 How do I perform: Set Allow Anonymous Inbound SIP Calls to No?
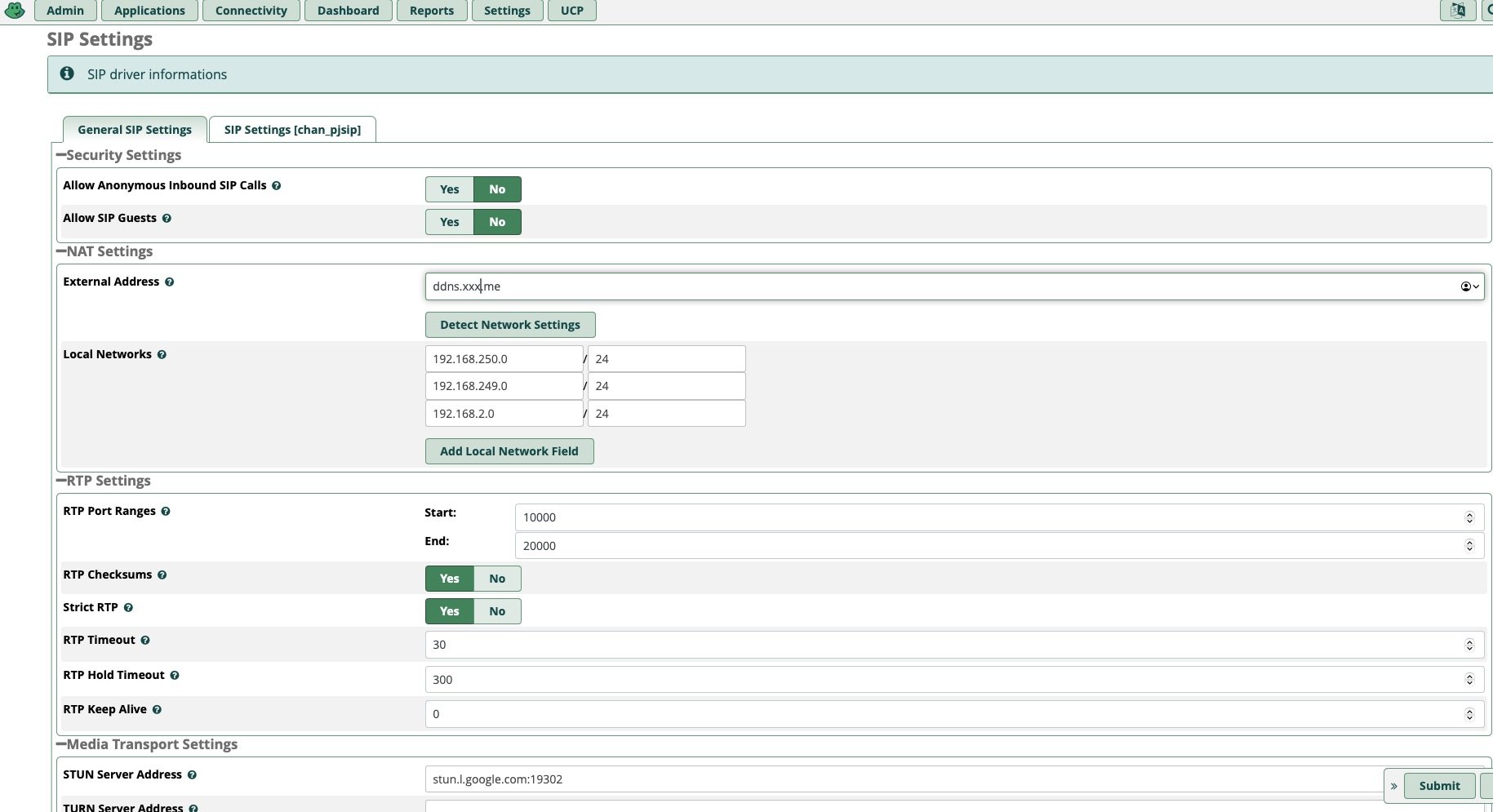click(x=497, y=189)
